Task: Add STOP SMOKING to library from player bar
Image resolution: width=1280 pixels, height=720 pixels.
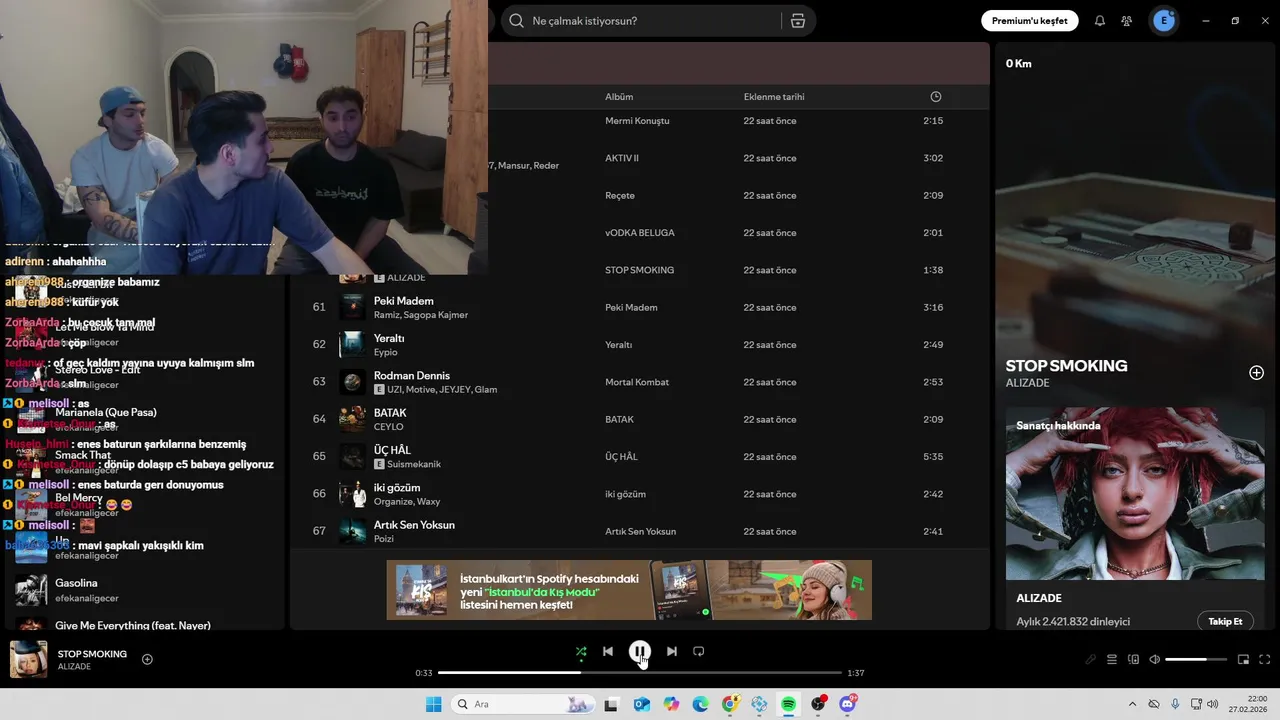Action: (x=147, y=659)
